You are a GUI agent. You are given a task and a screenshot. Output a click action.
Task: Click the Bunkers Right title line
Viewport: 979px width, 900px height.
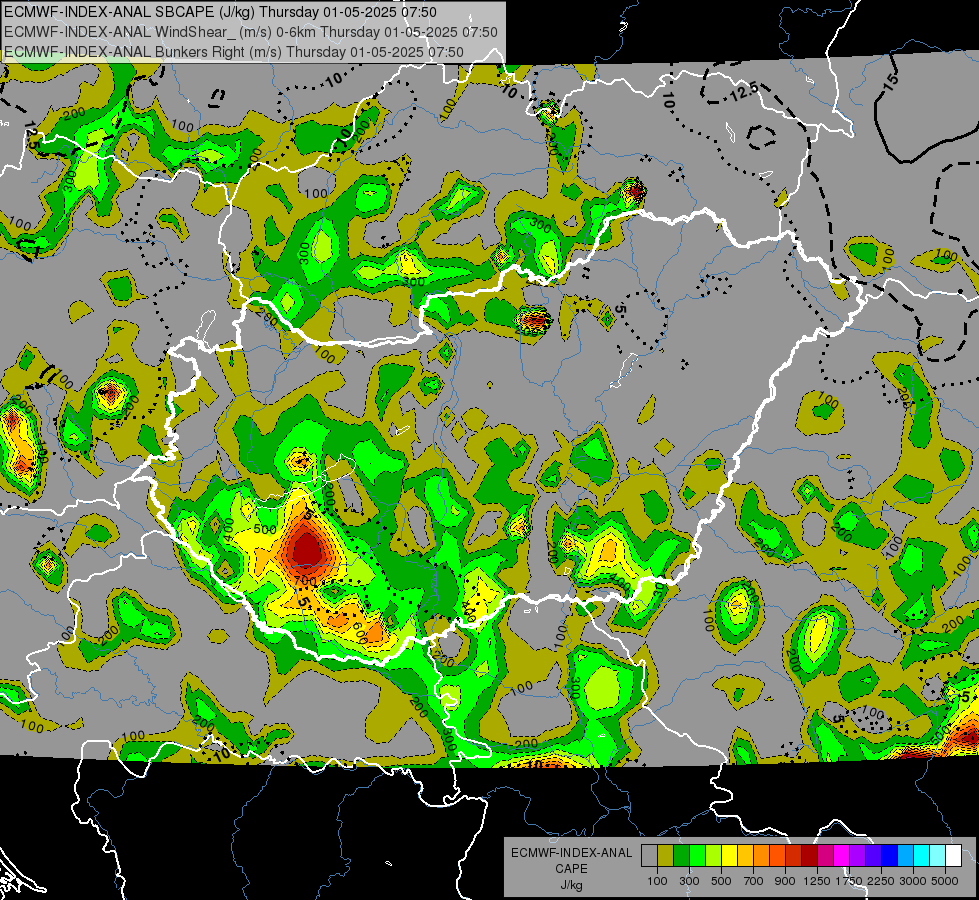tap(234, 52)
